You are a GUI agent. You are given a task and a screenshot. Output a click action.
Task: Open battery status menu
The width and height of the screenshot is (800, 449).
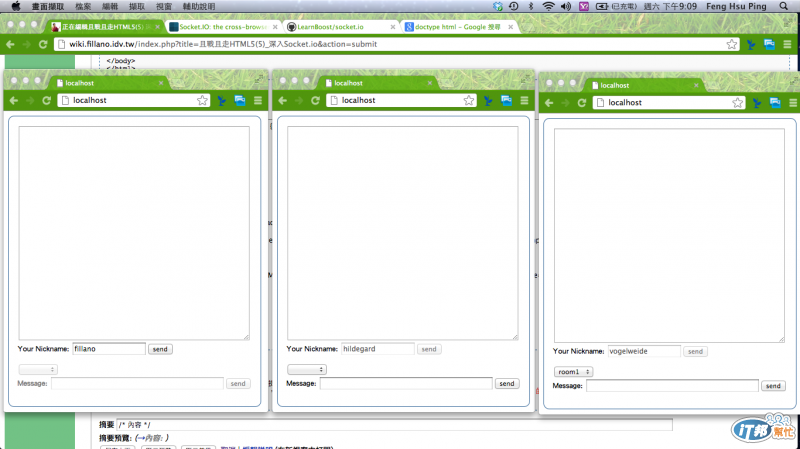point(602,6)
